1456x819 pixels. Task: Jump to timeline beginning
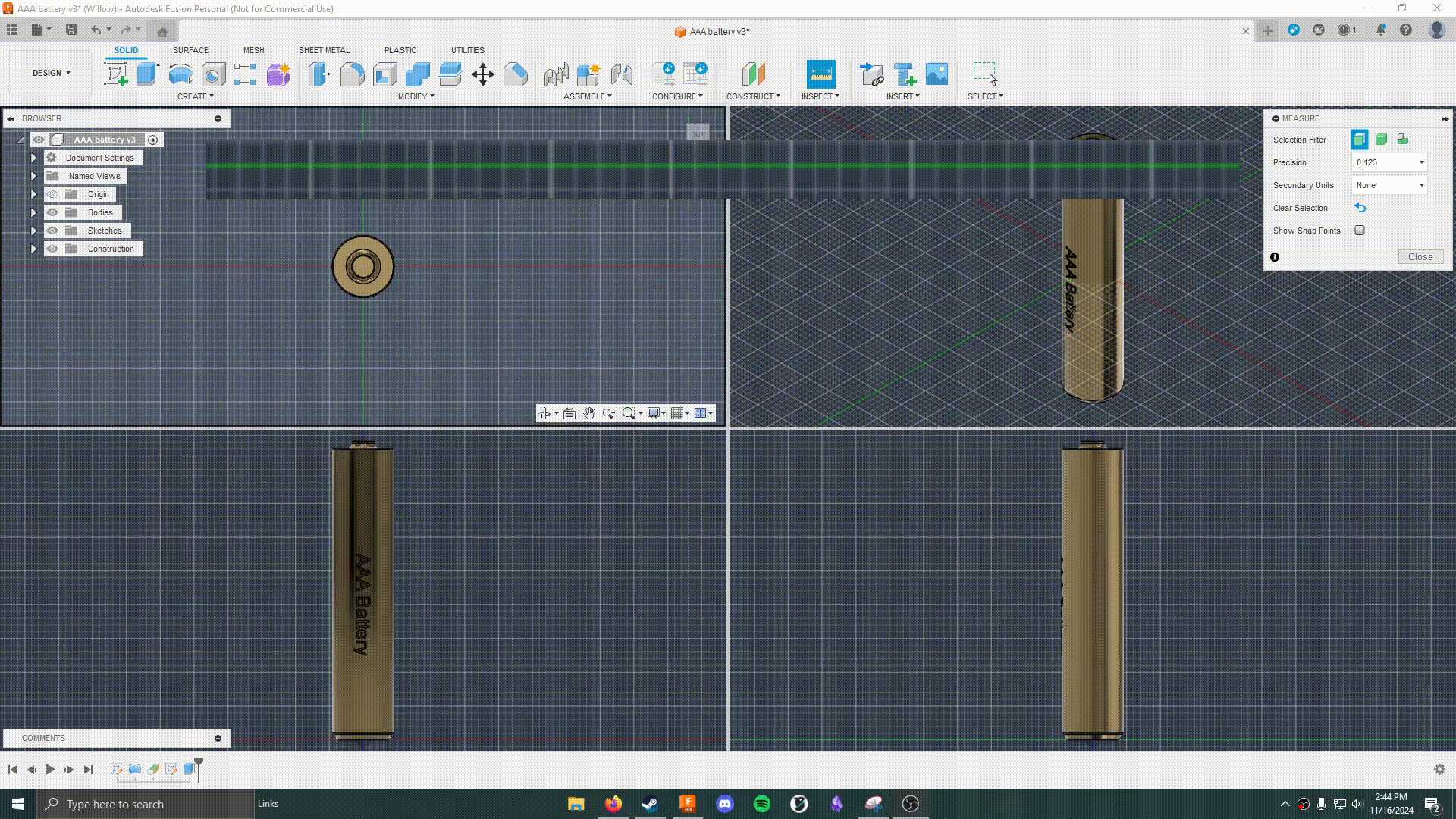(x=12, y=770)
